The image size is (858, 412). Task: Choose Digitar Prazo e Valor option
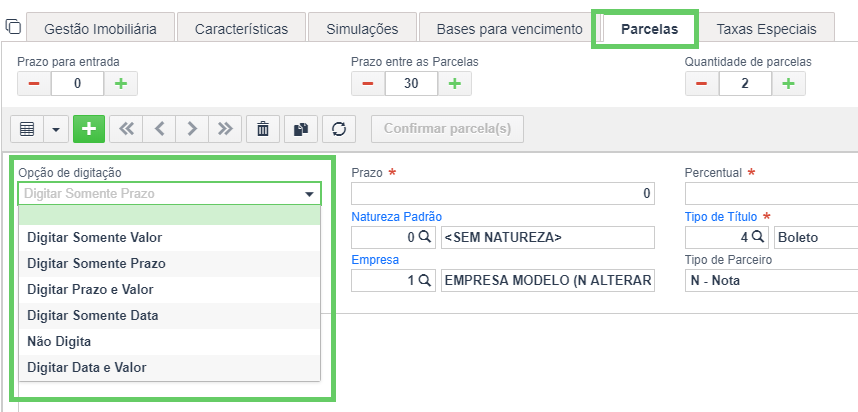click(170, 289)
